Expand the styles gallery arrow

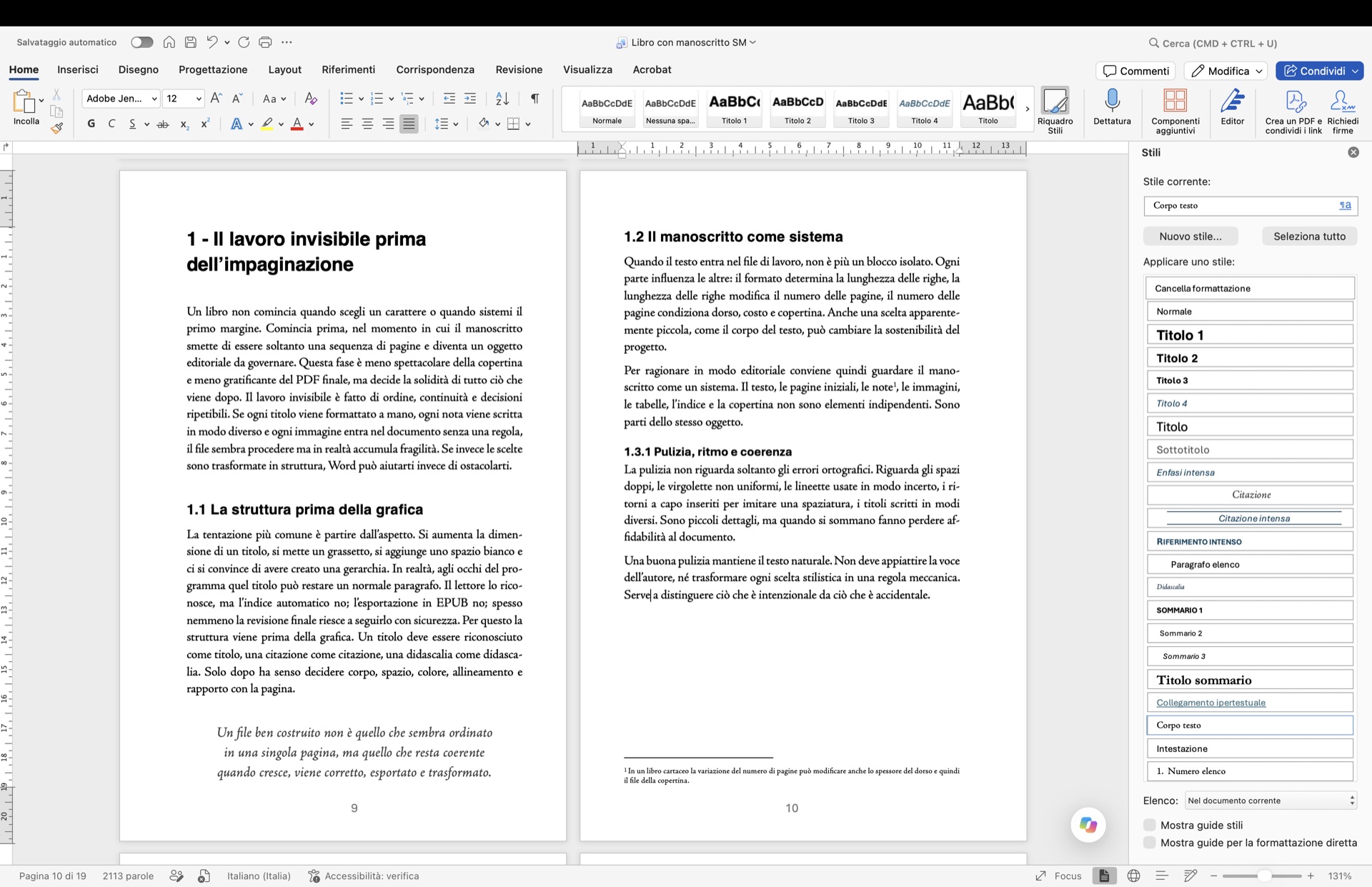[1027, 109]
